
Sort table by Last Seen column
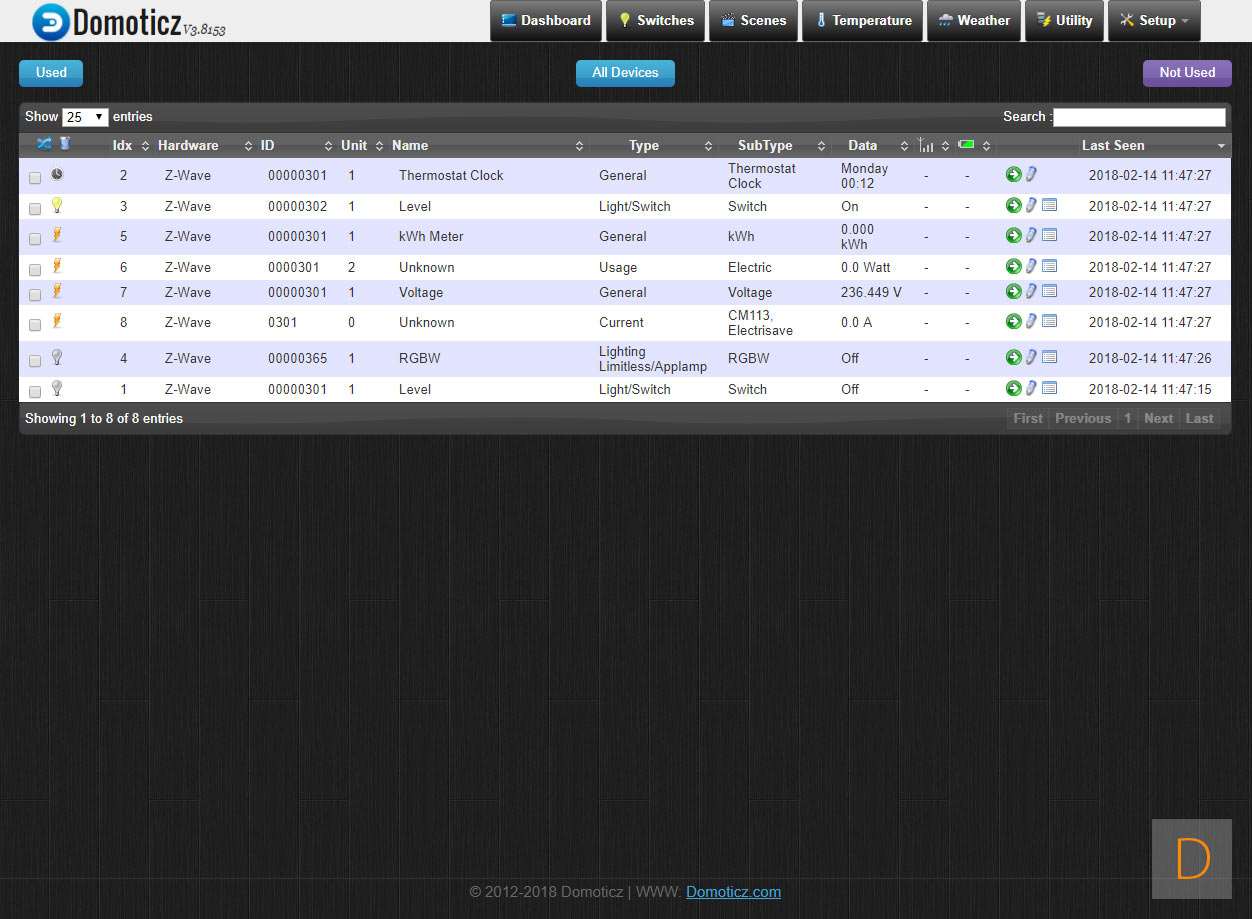coord(1112,146)
